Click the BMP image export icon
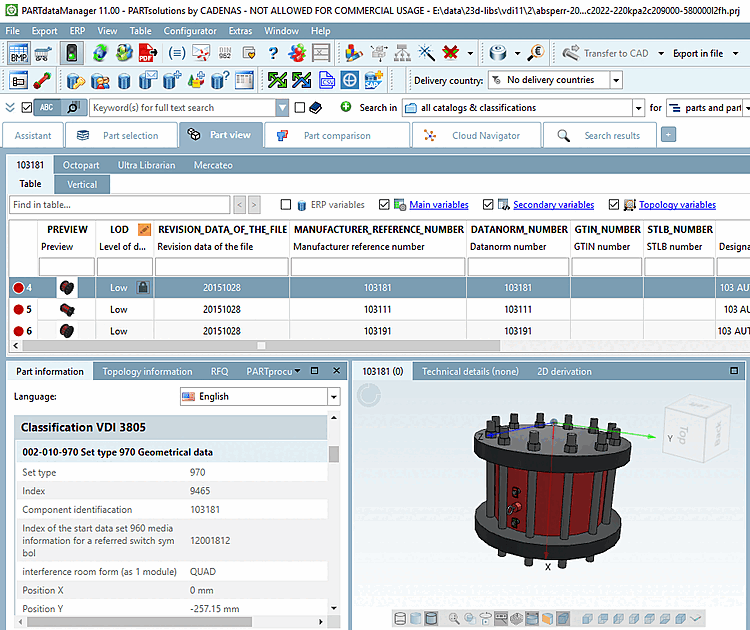750x630 pixels. (x=19, y=53)
